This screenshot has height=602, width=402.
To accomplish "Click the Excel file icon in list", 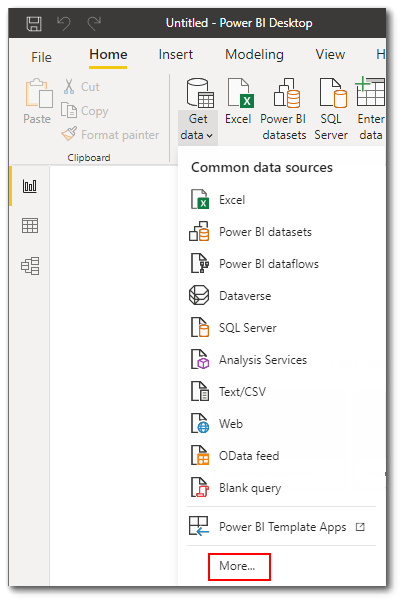I will click(200, 200).
